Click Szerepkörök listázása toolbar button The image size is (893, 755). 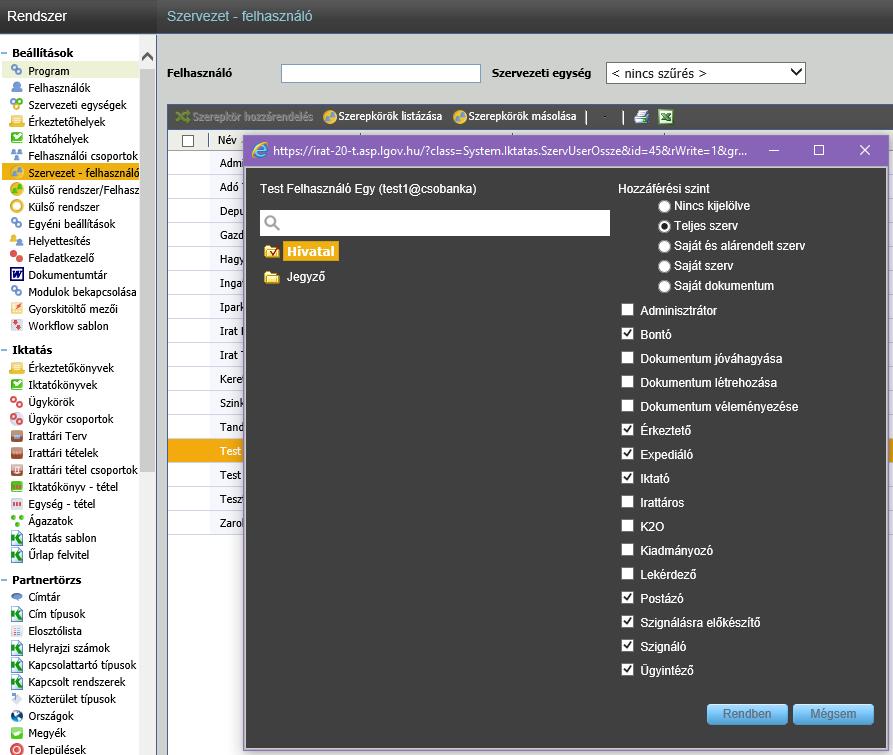pyautogui.click(x=383, y=116)
